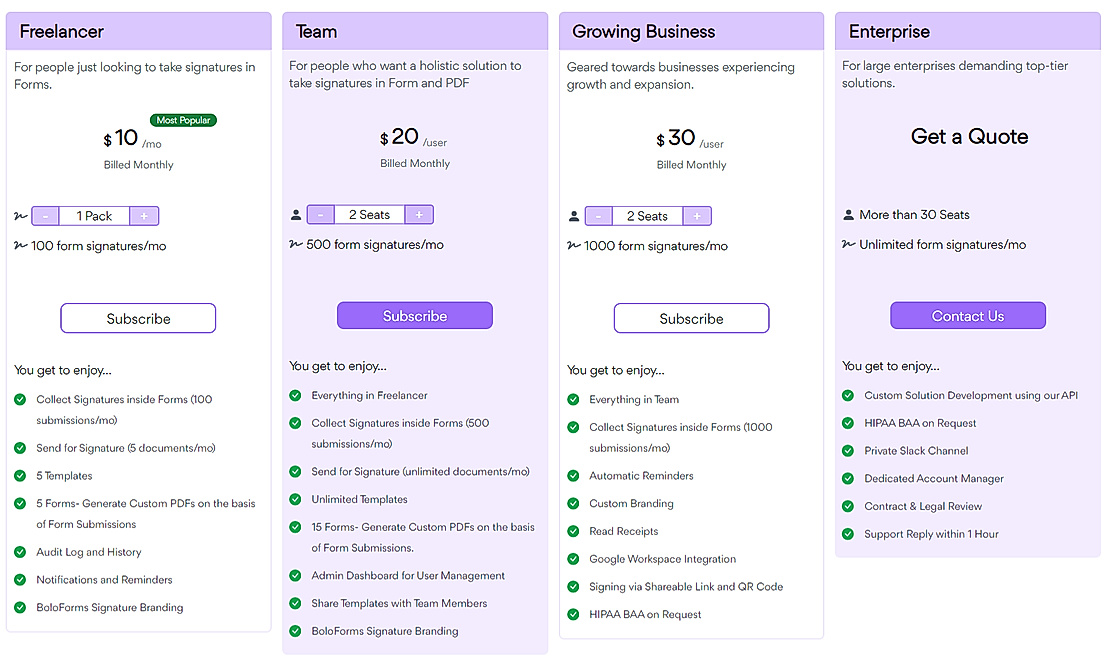
Task: Click the signature icon beside "100 form signatures/mo"
Action: click(x=19, y=246)
